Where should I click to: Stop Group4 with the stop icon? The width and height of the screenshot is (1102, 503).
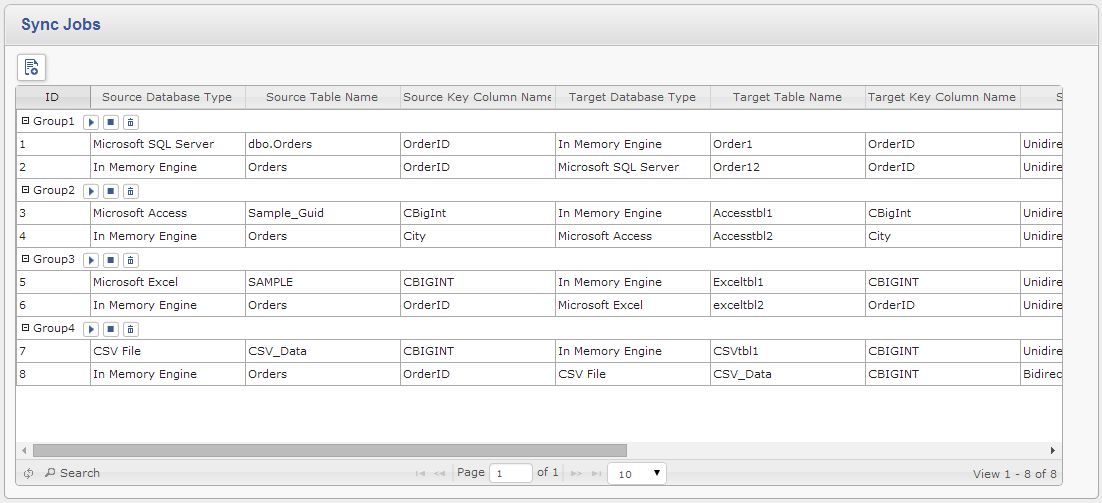(x=110, y=329)
